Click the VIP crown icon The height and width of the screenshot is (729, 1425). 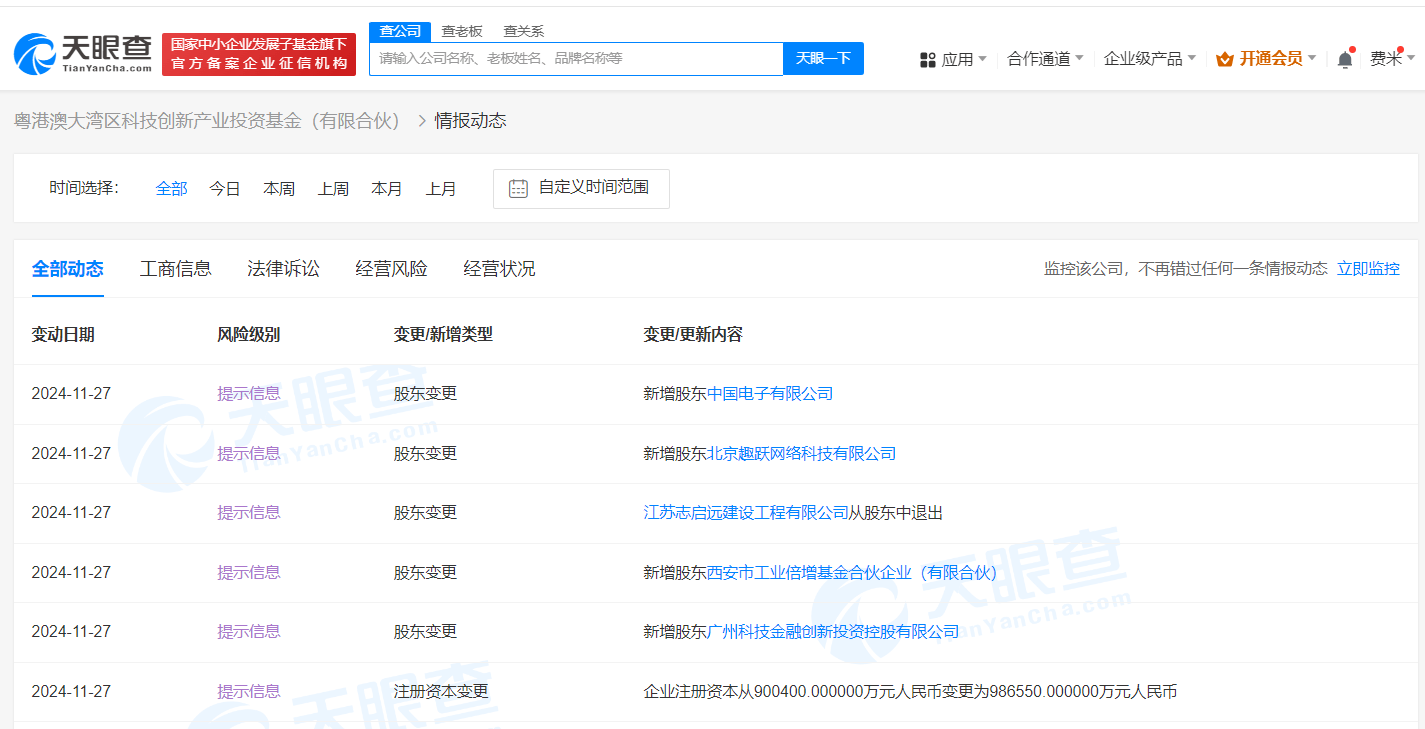tap(1224, 60)
